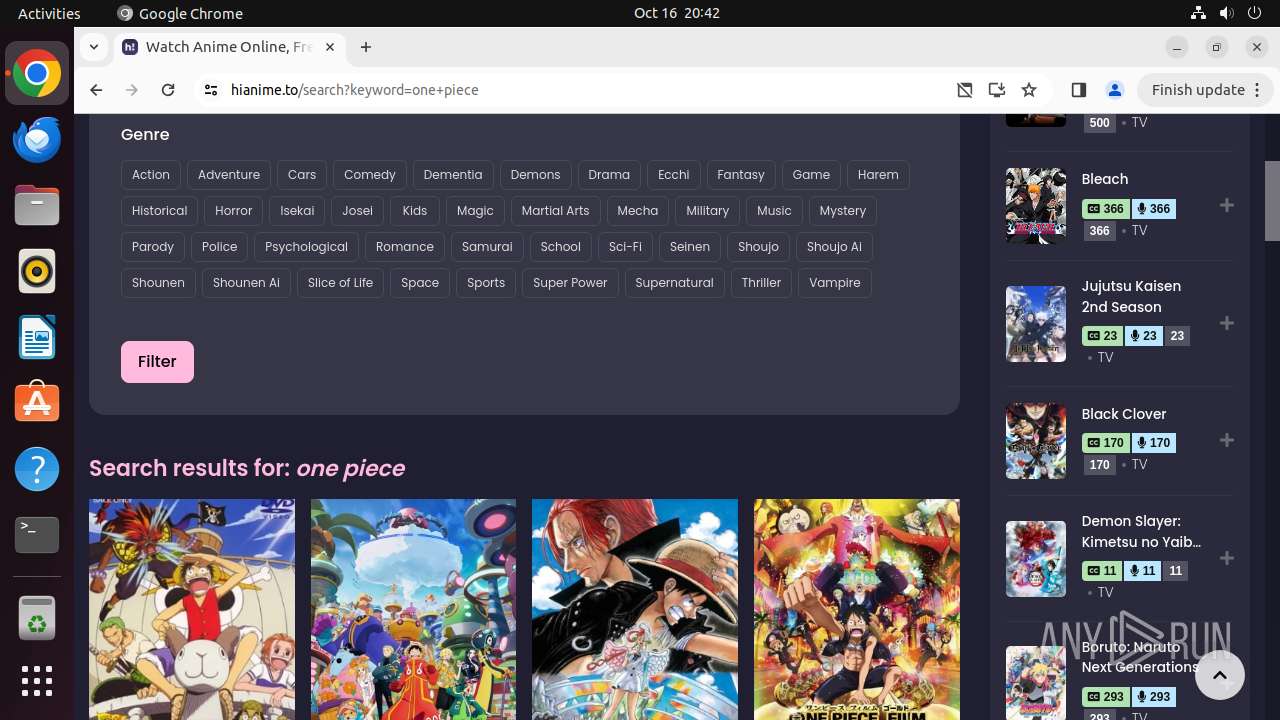Select the Vampire genre tag

(x=835, y=283)
